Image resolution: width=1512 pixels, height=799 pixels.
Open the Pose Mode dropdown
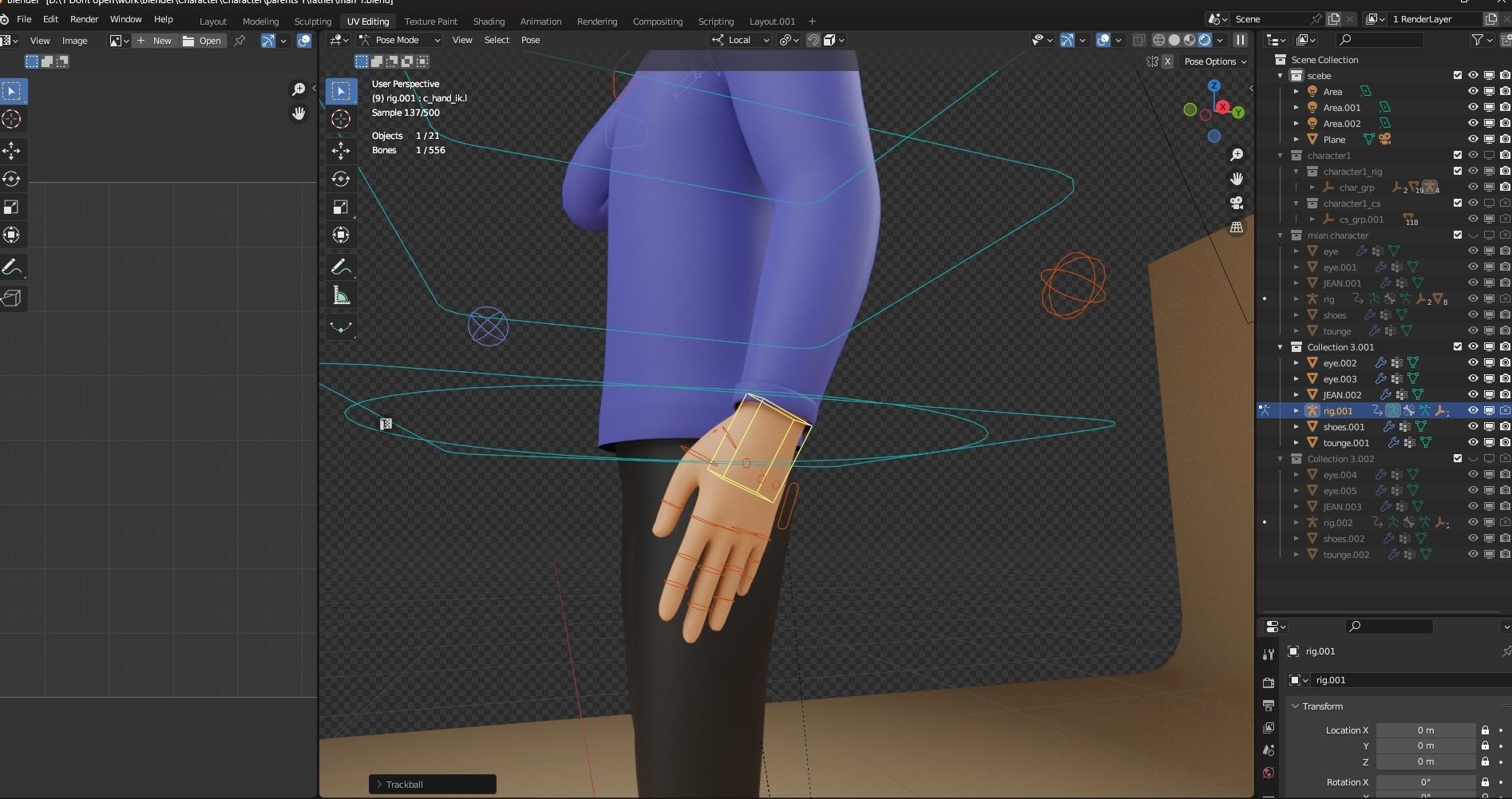[x=400, y=40]
